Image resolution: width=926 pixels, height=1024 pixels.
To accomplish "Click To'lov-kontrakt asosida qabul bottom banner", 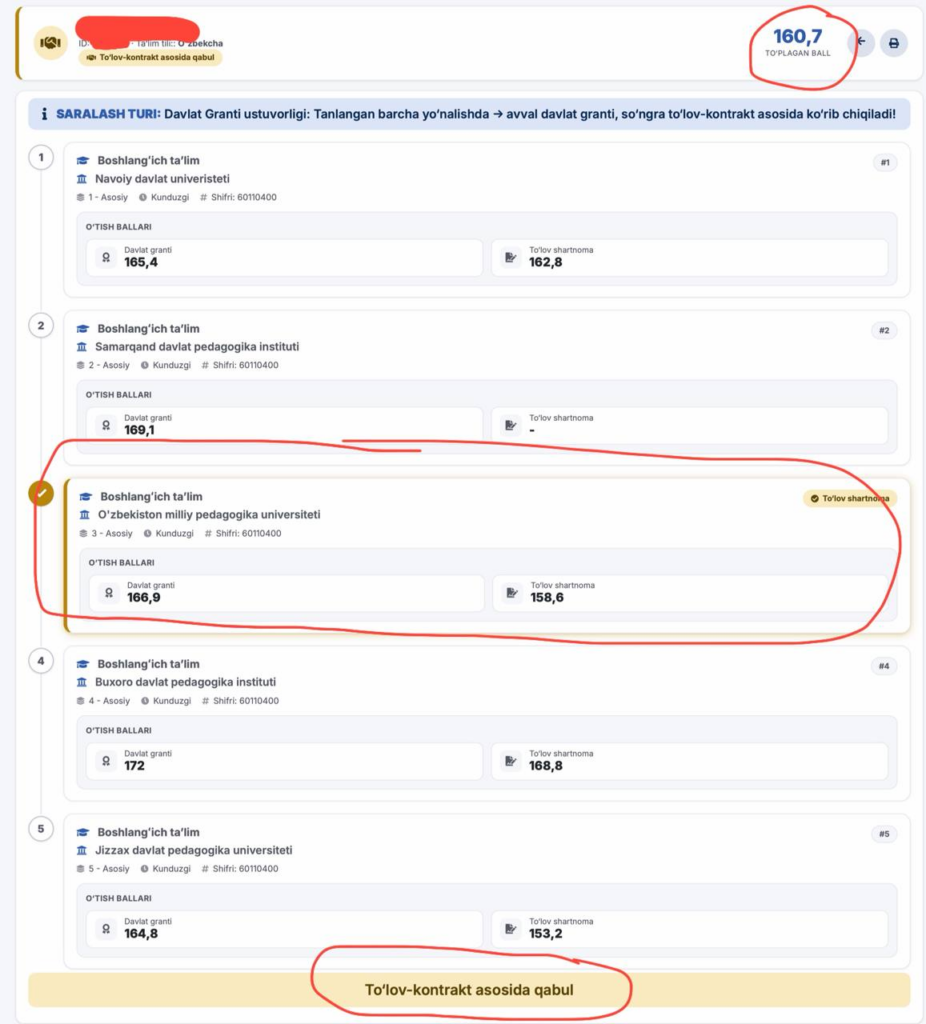I will [x=469, y=990].
